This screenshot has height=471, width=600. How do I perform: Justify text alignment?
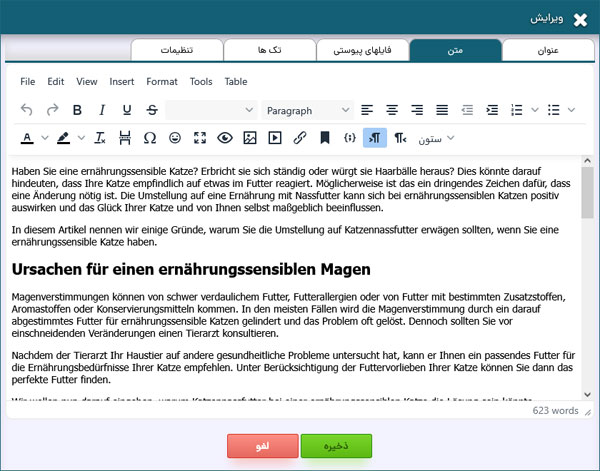point(442,110)
